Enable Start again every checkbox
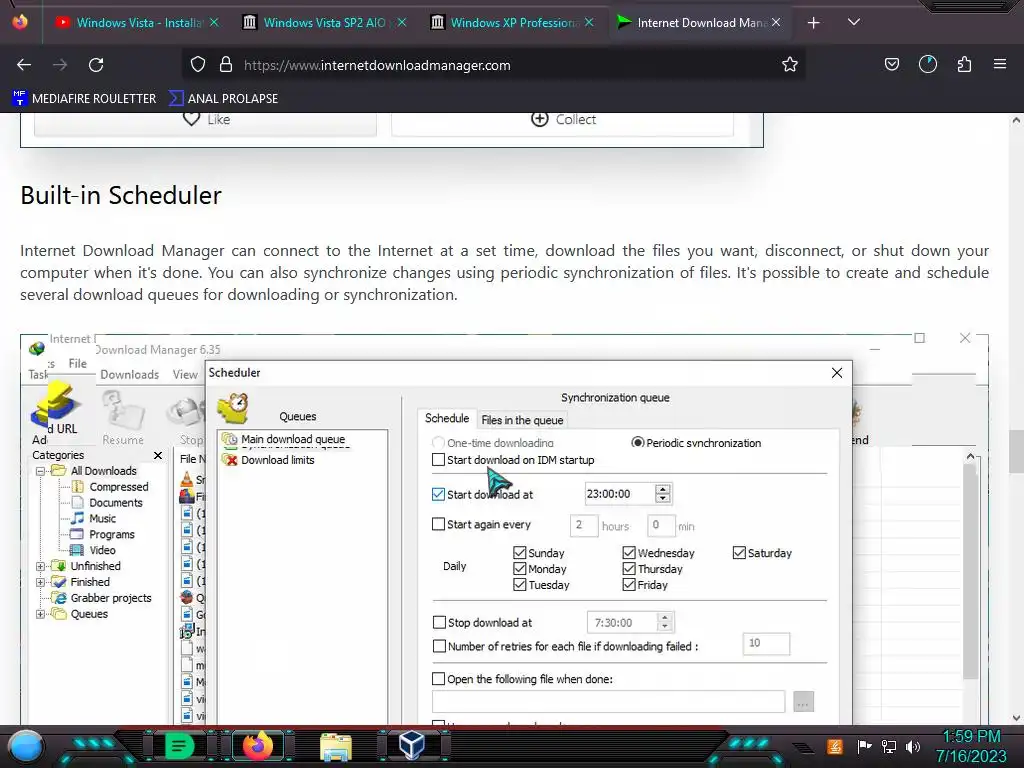The image size is (1024, 768). click(x=438, y=524)
